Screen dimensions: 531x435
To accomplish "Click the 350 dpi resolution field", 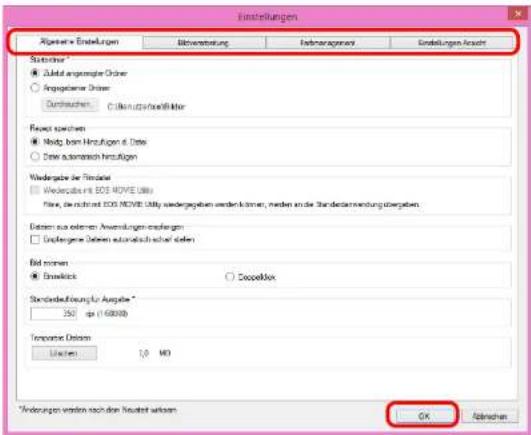I will (x=54, y=313).
